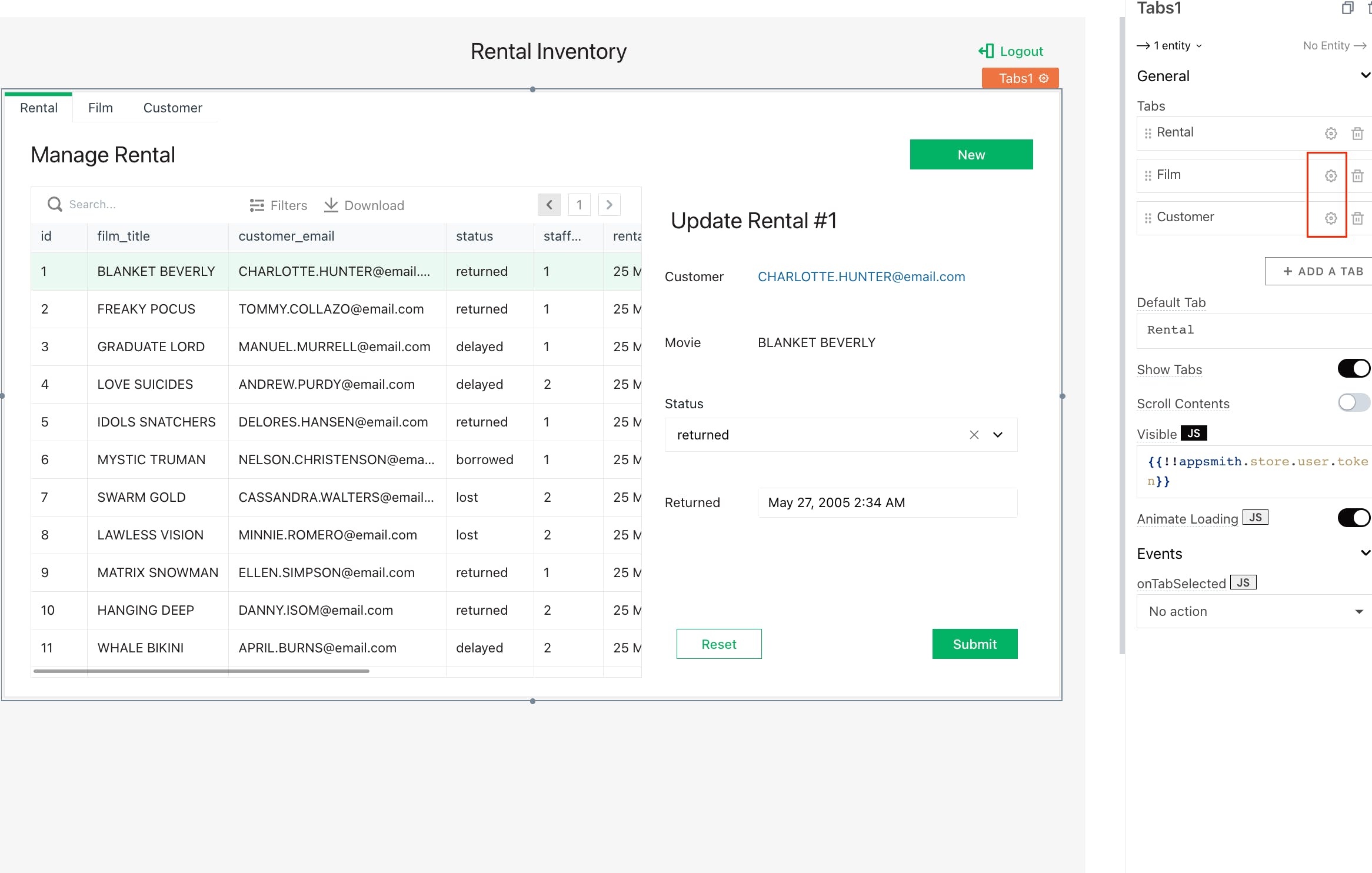Open the table Filters option

pos(278,205)
